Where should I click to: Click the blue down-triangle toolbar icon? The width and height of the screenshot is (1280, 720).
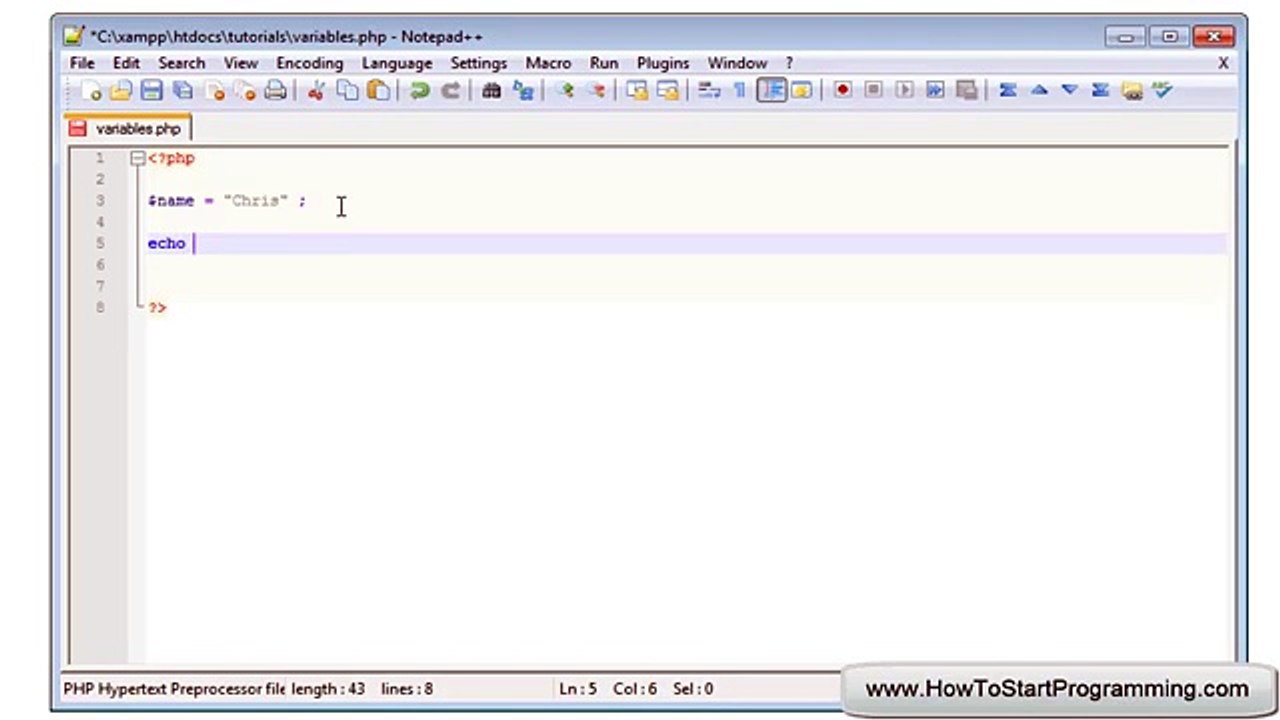[x=1069, y=91]
